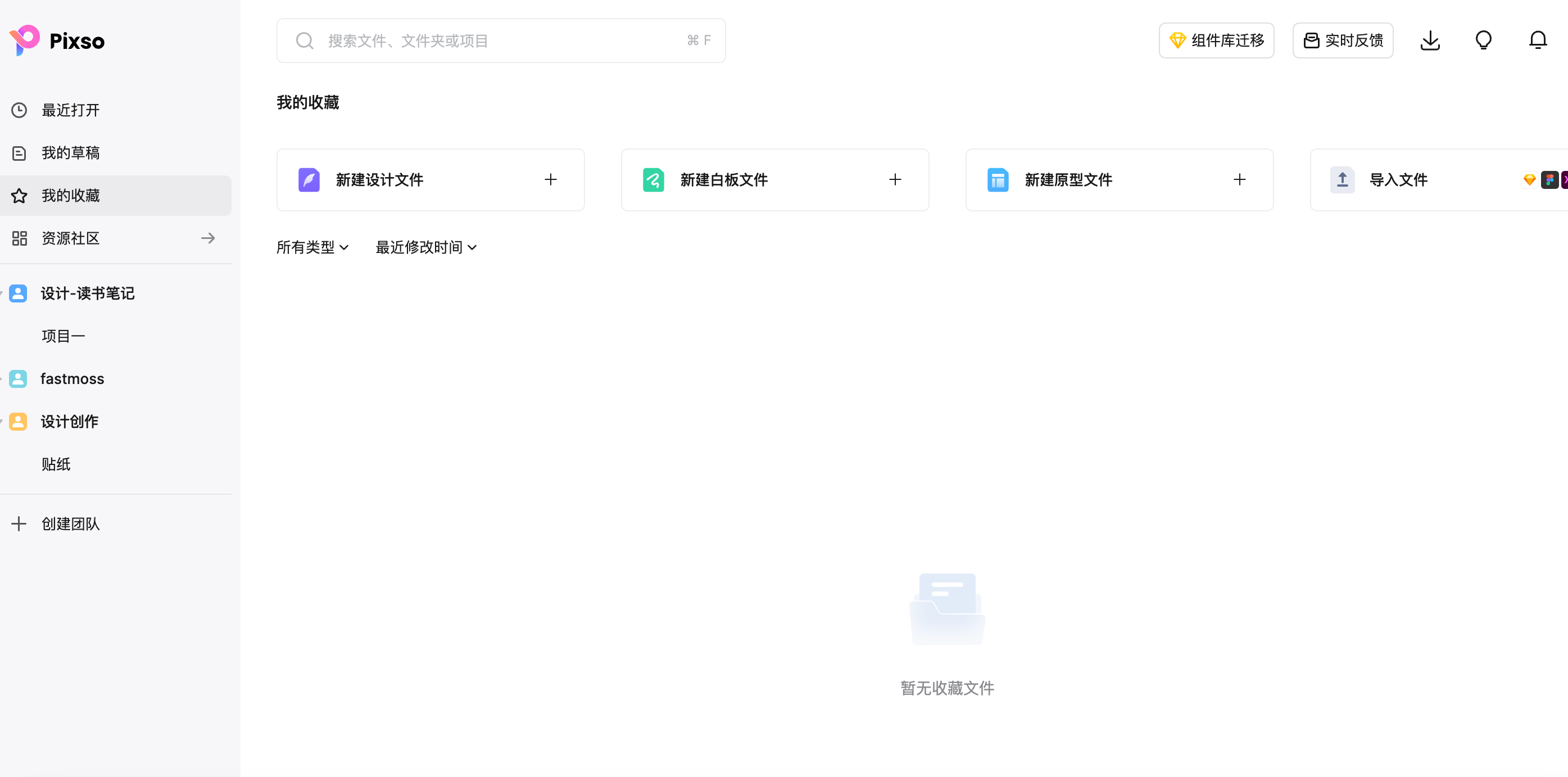Click 新建设计文件 card
Image resolution: width=1568 pixels, height=777 pixels.
[430, 180]
